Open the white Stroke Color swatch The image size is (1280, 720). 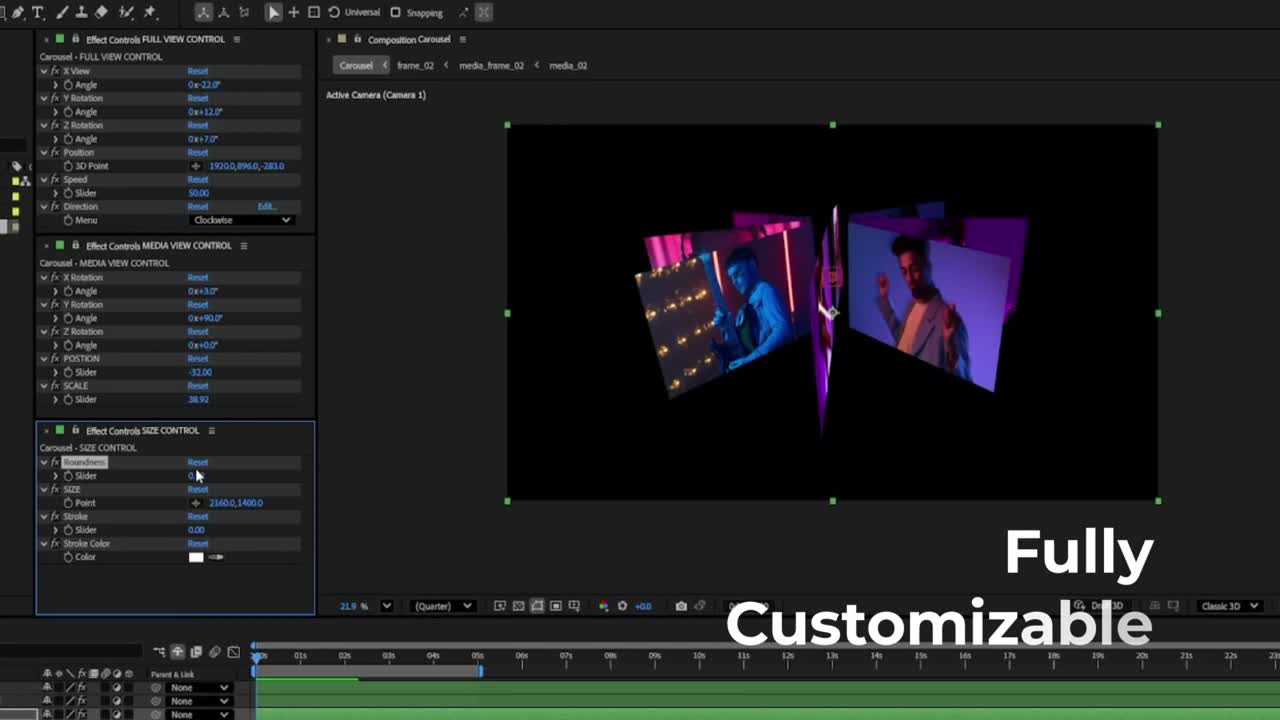[196, 557]
